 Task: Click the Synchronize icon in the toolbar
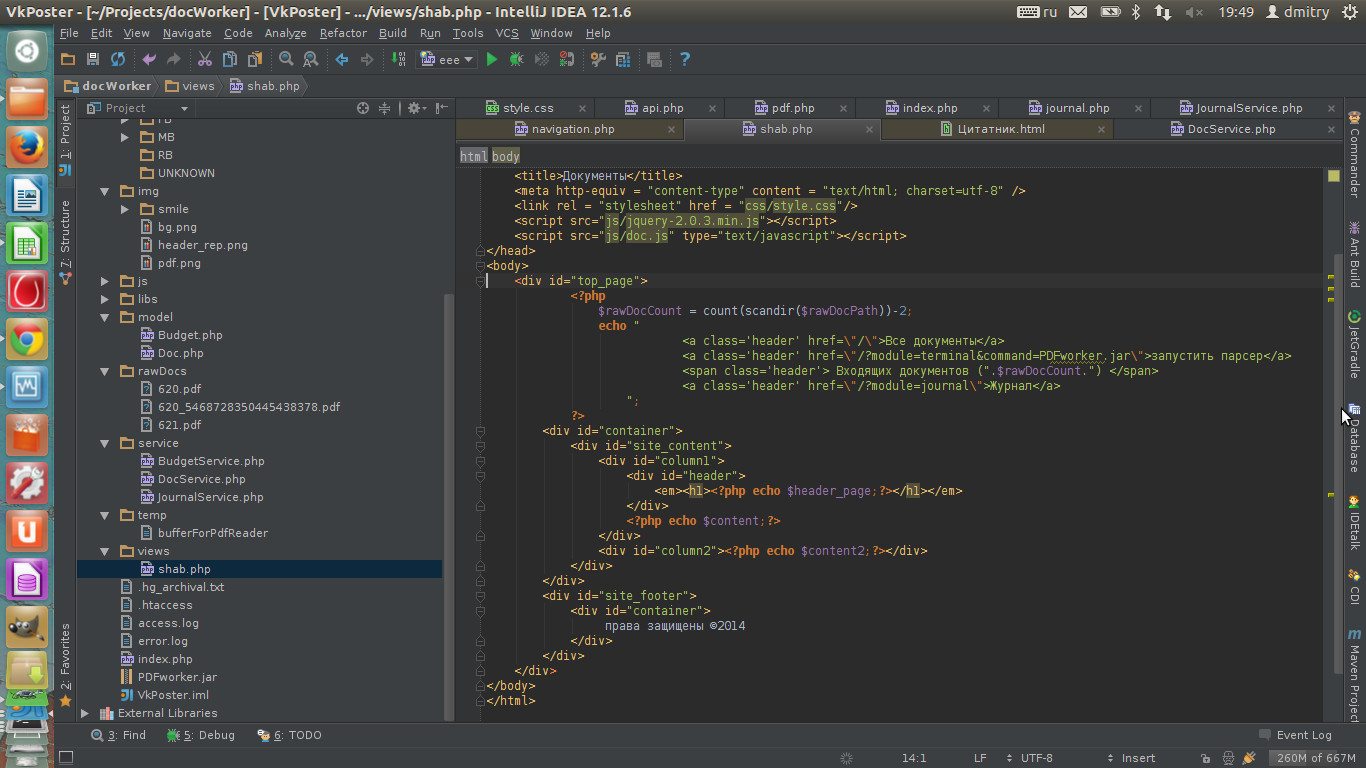coord(118,60)
